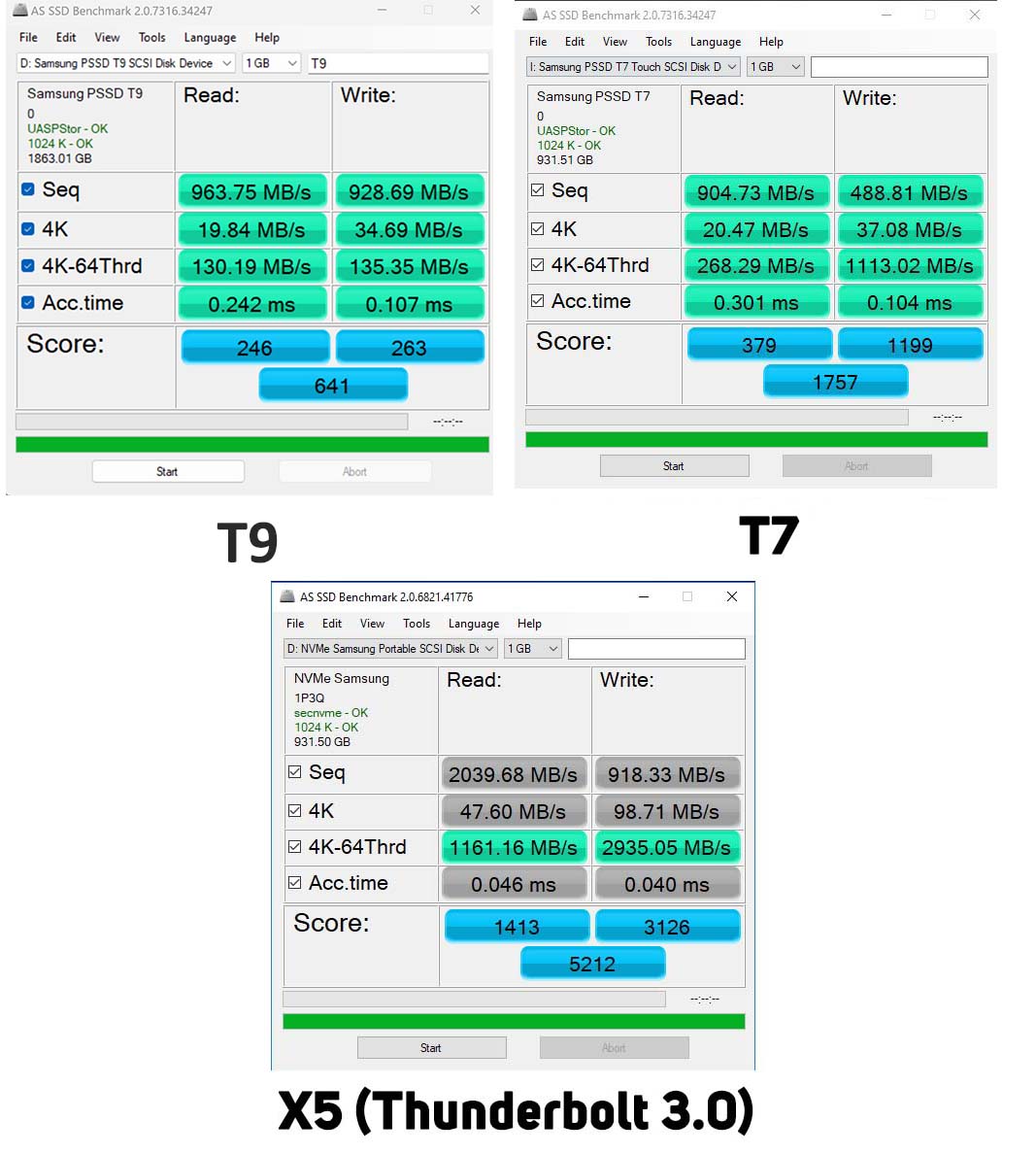Image resolution: width=1036 pixels, height=1154 pixels.
Task: Maximize the NVMe Samsung benchmark window
Action: pyautogui.click(x=687, y=596)
